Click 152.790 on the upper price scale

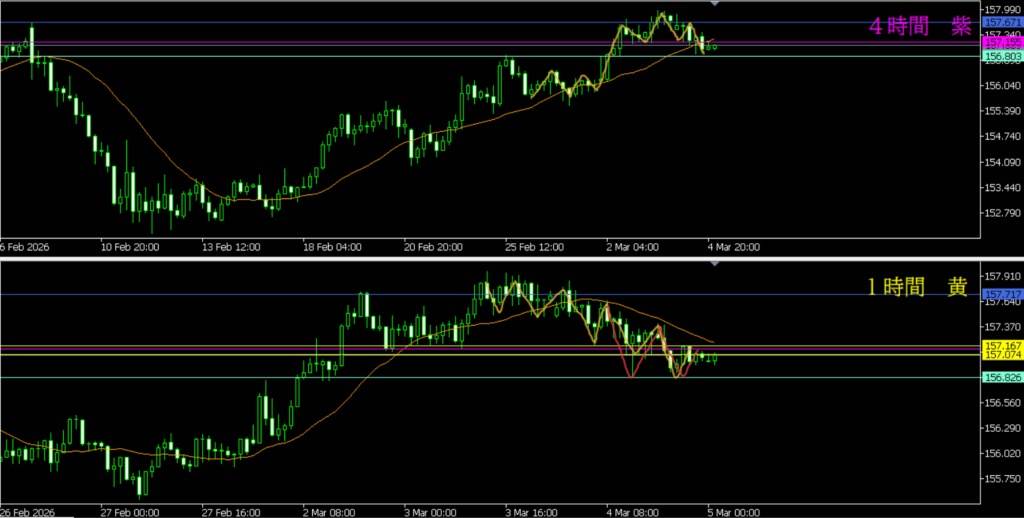(x=1002, y=213)
